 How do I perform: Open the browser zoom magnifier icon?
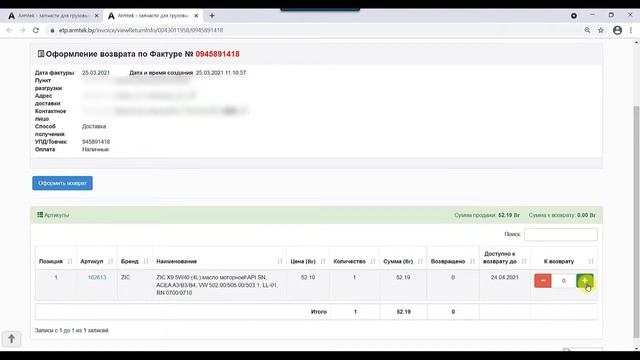click(587, 30)
